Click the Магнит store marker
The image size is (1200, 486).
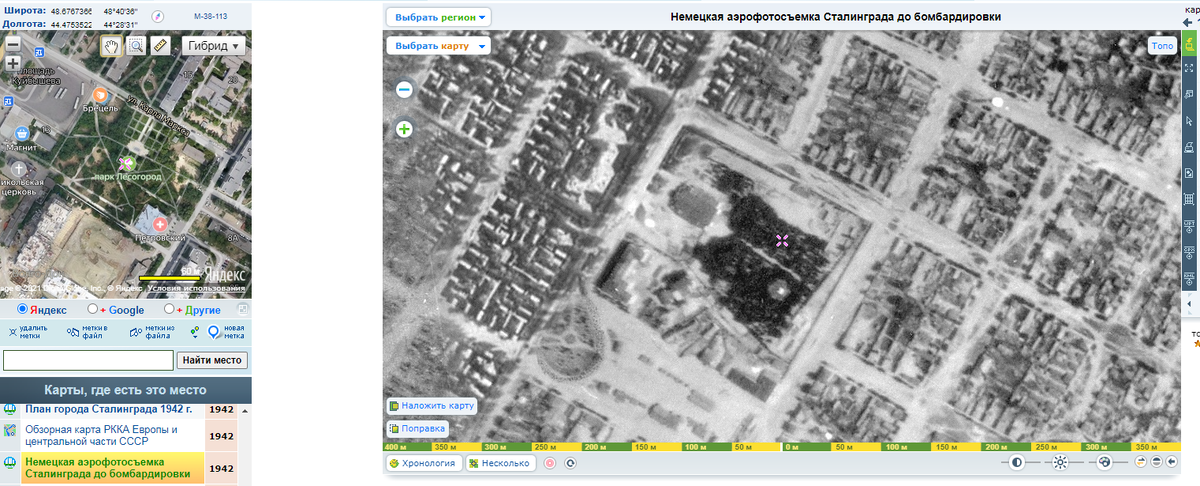click(x=20, y=132)
